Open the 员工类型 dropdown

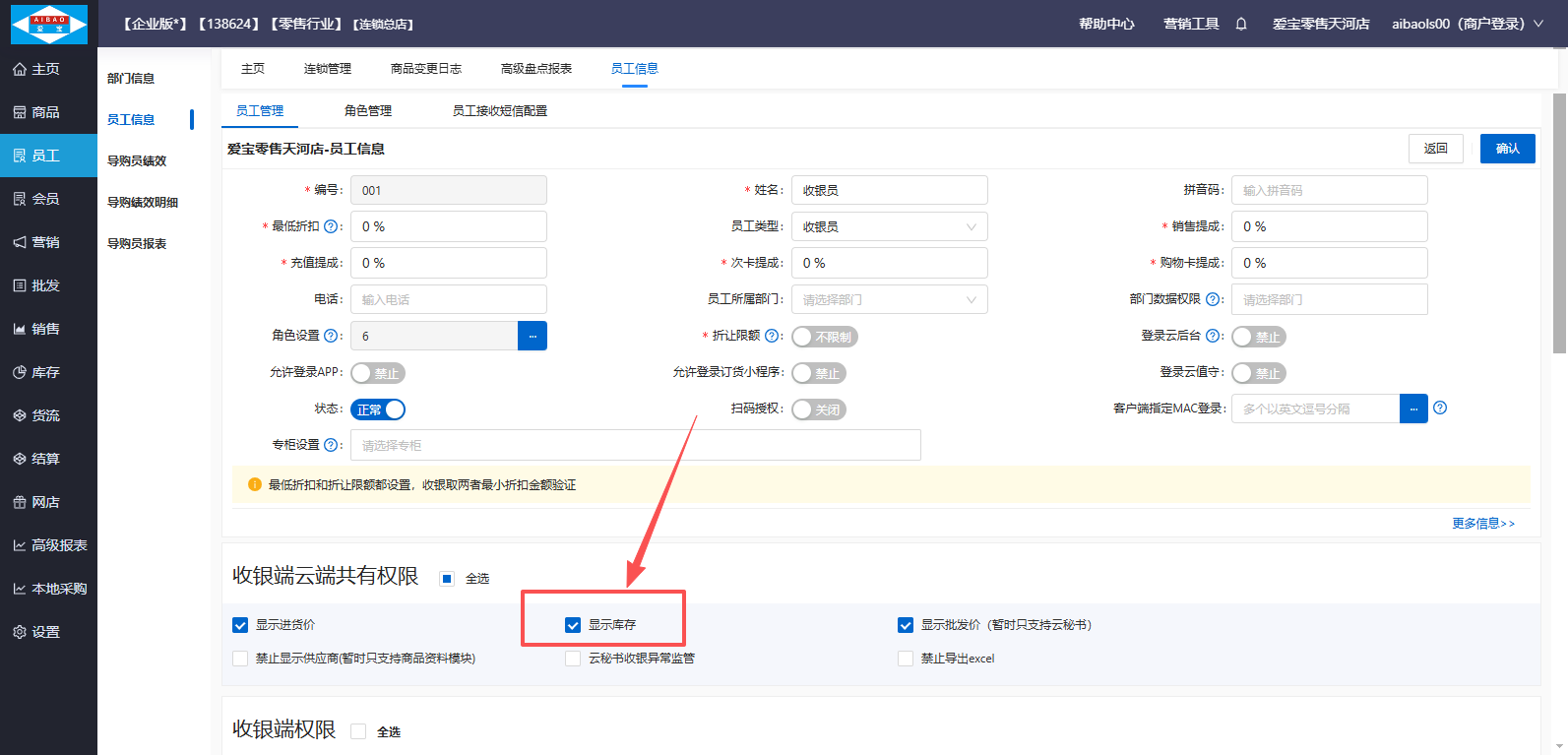pyautogui.click(x=889, y=226)
